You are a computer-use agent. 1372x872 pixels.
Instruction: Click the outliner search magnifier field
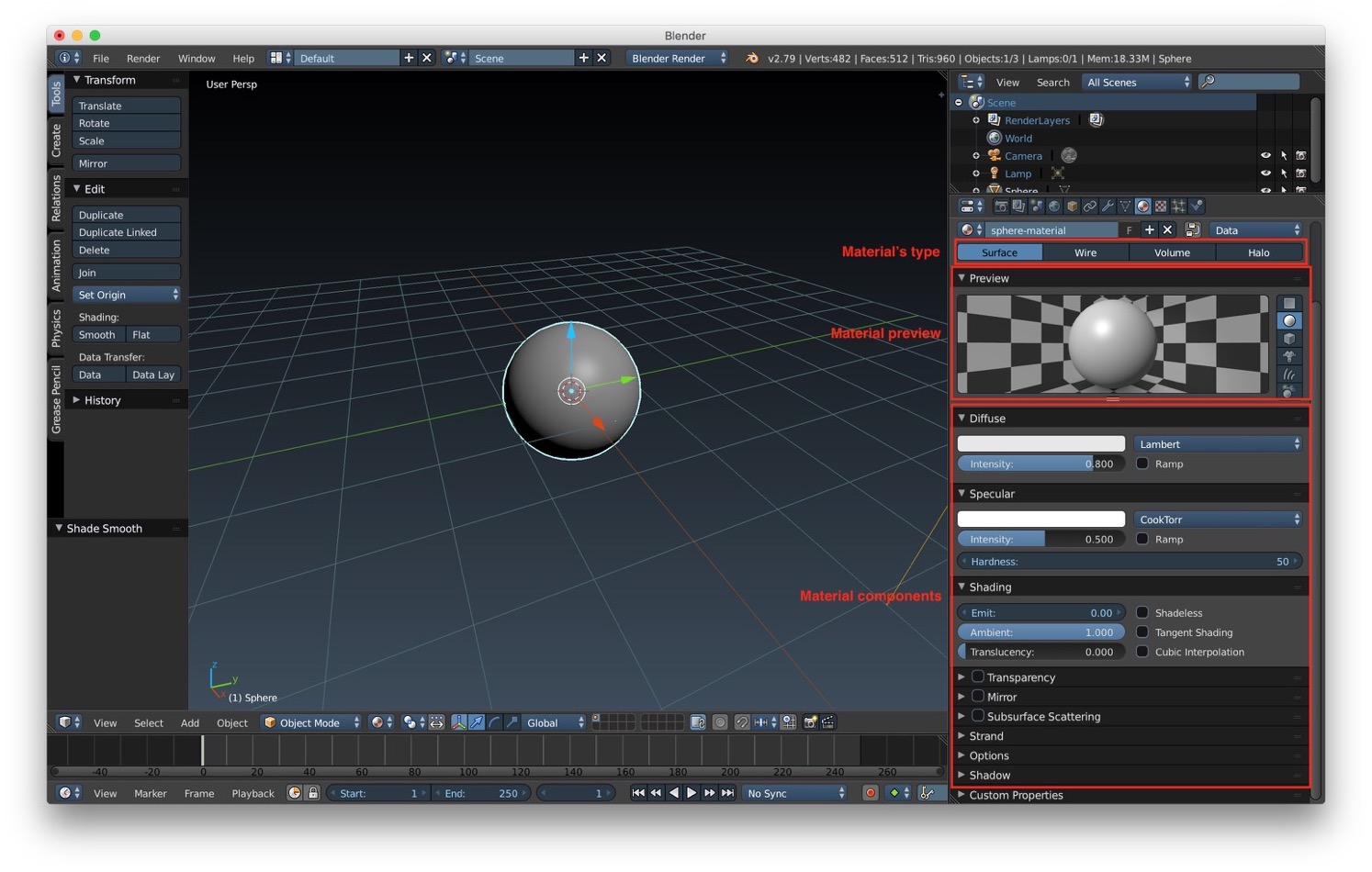pyautogui.click(x=1249, y=82)
